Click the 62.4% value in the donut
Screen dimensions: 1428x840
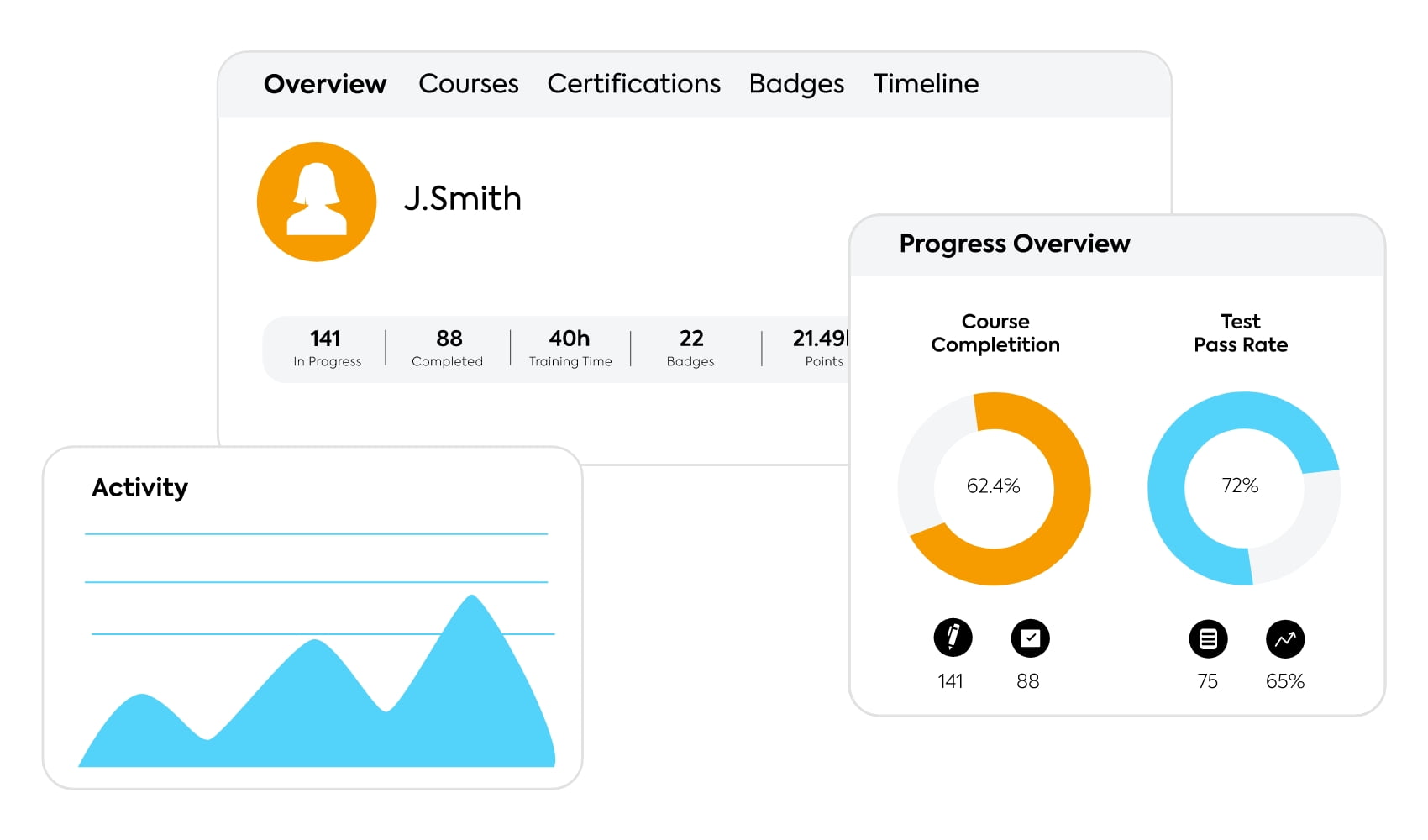point(993,486)
